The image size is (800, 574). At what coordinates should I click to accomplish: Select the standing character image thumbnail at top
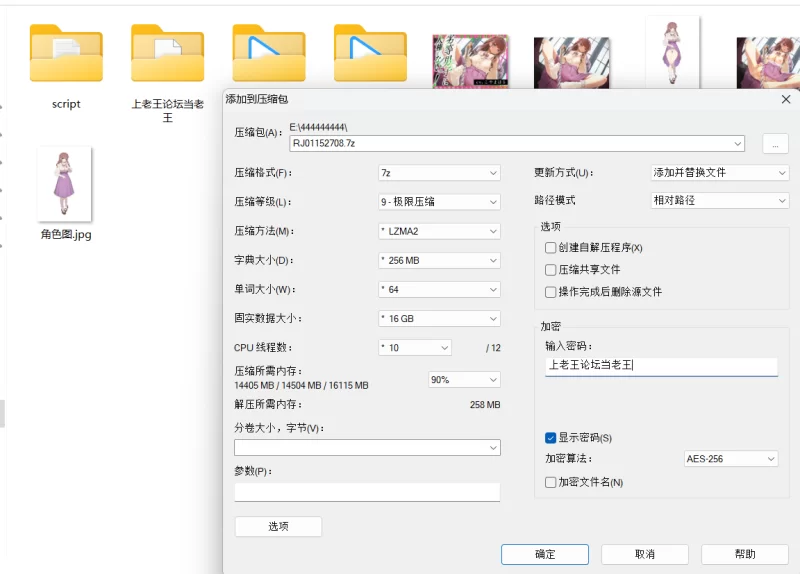(x=672, y=53)
